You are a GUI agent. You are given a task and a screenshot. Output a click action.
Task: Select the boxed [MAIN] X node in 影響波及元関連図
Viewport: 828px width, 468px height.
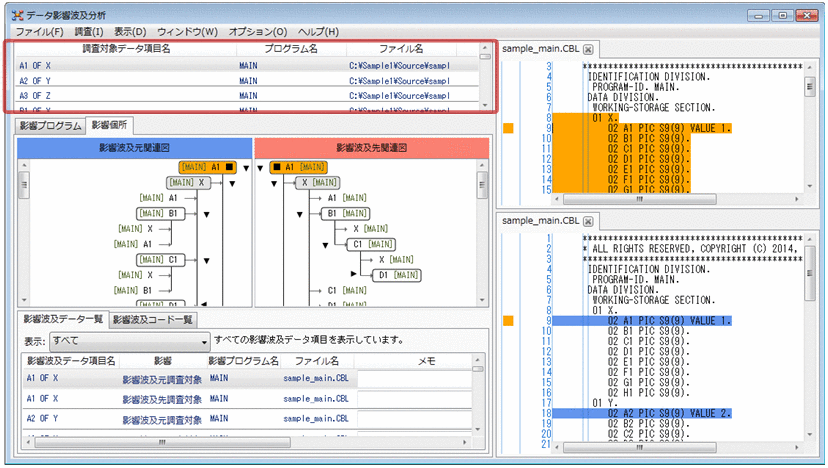coord(189,183)
